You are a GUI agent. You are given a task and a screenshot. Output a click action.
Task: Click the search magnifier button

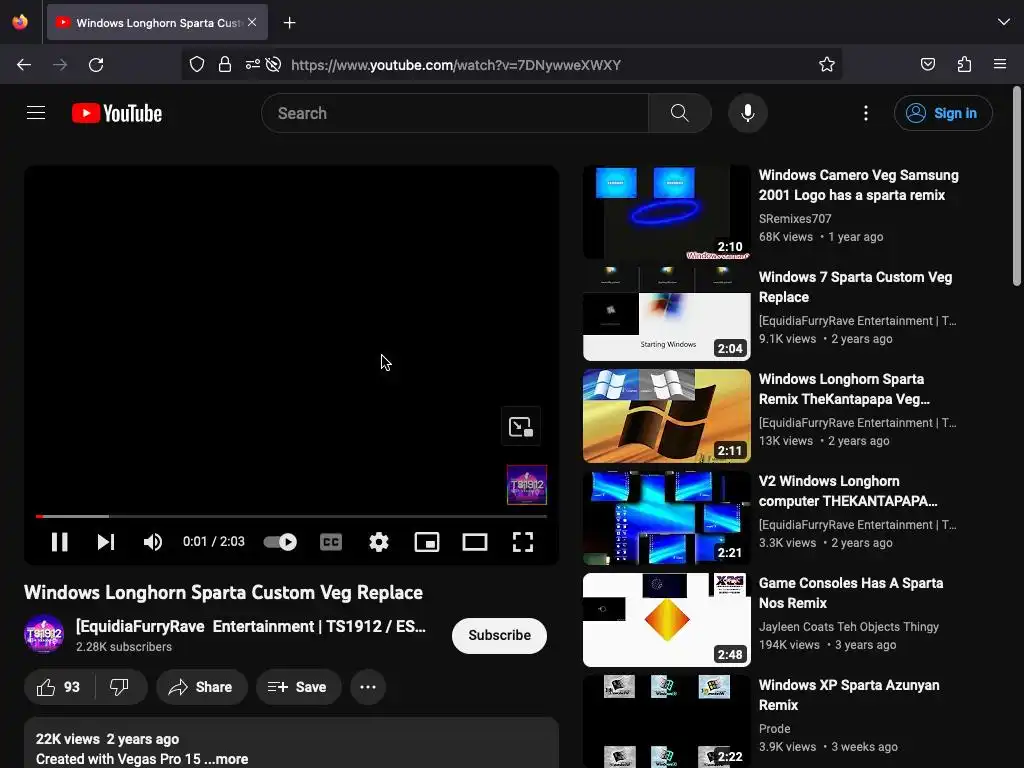point(680,113)
